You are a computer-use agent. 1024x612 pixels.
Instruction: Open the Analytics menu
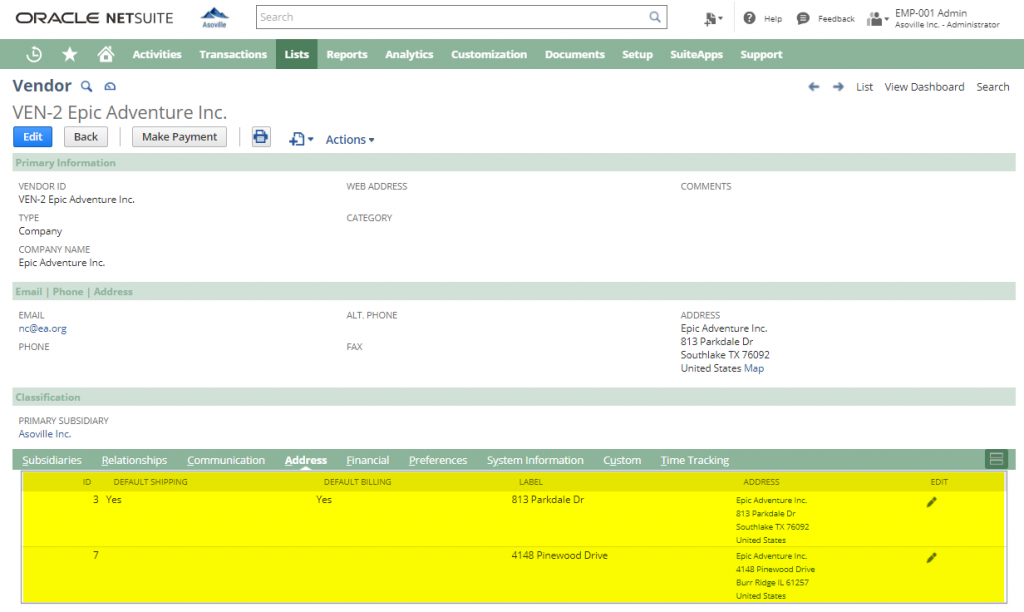pos(409,54)
